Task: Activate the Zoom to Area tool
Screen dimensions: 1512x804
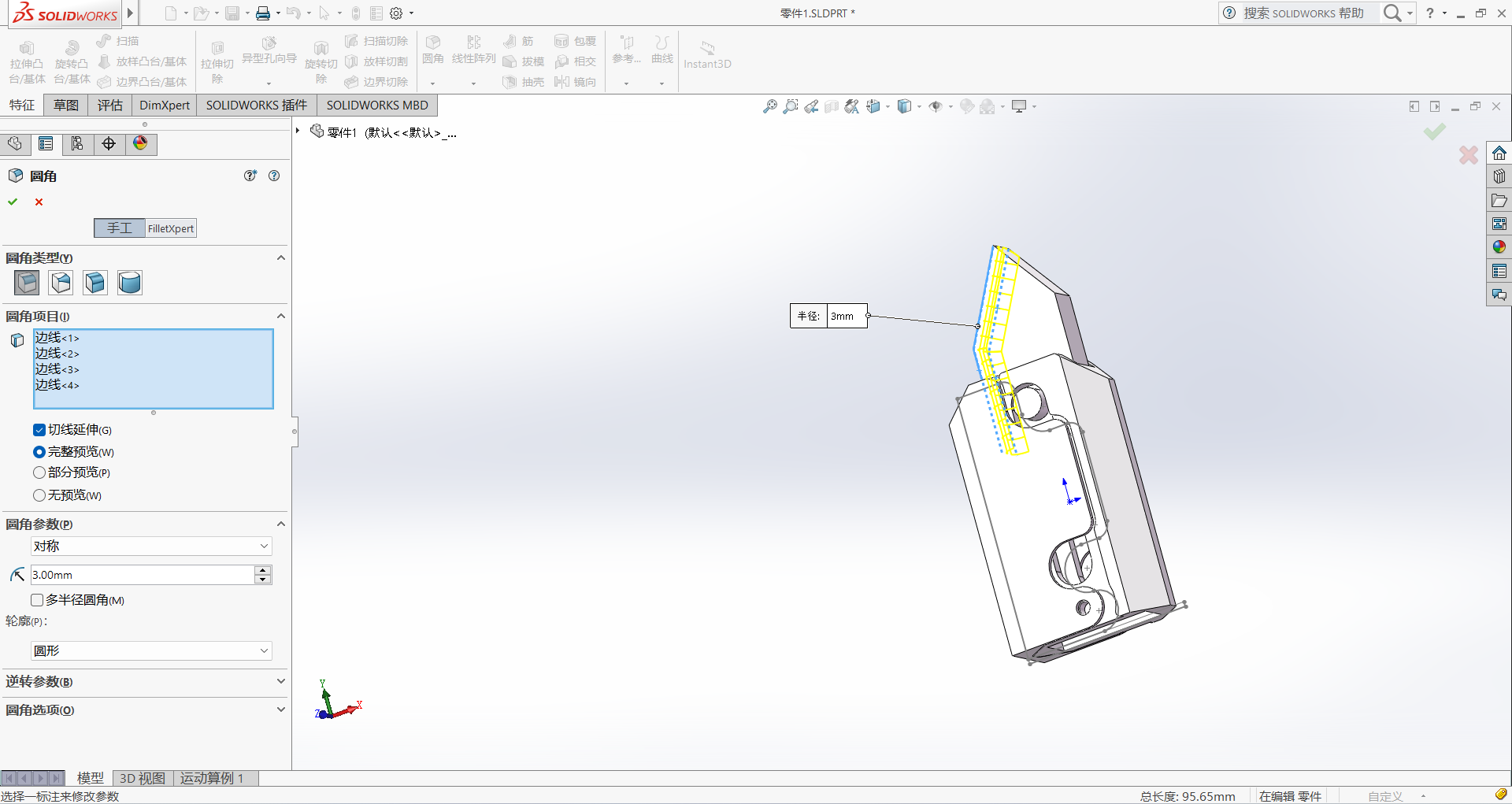Action: coord(791,106)
